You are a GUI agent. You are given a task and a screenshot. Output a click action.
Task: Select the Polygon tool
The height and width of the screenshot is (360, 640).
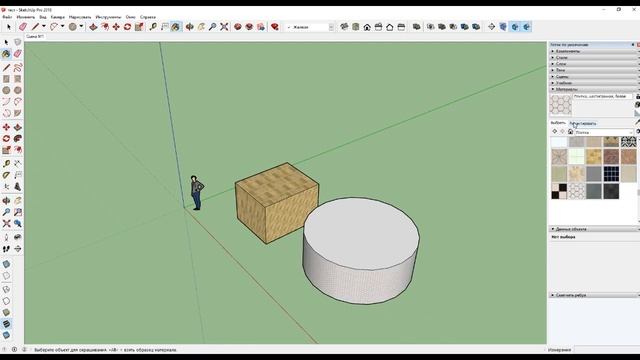tap(18, 90)
